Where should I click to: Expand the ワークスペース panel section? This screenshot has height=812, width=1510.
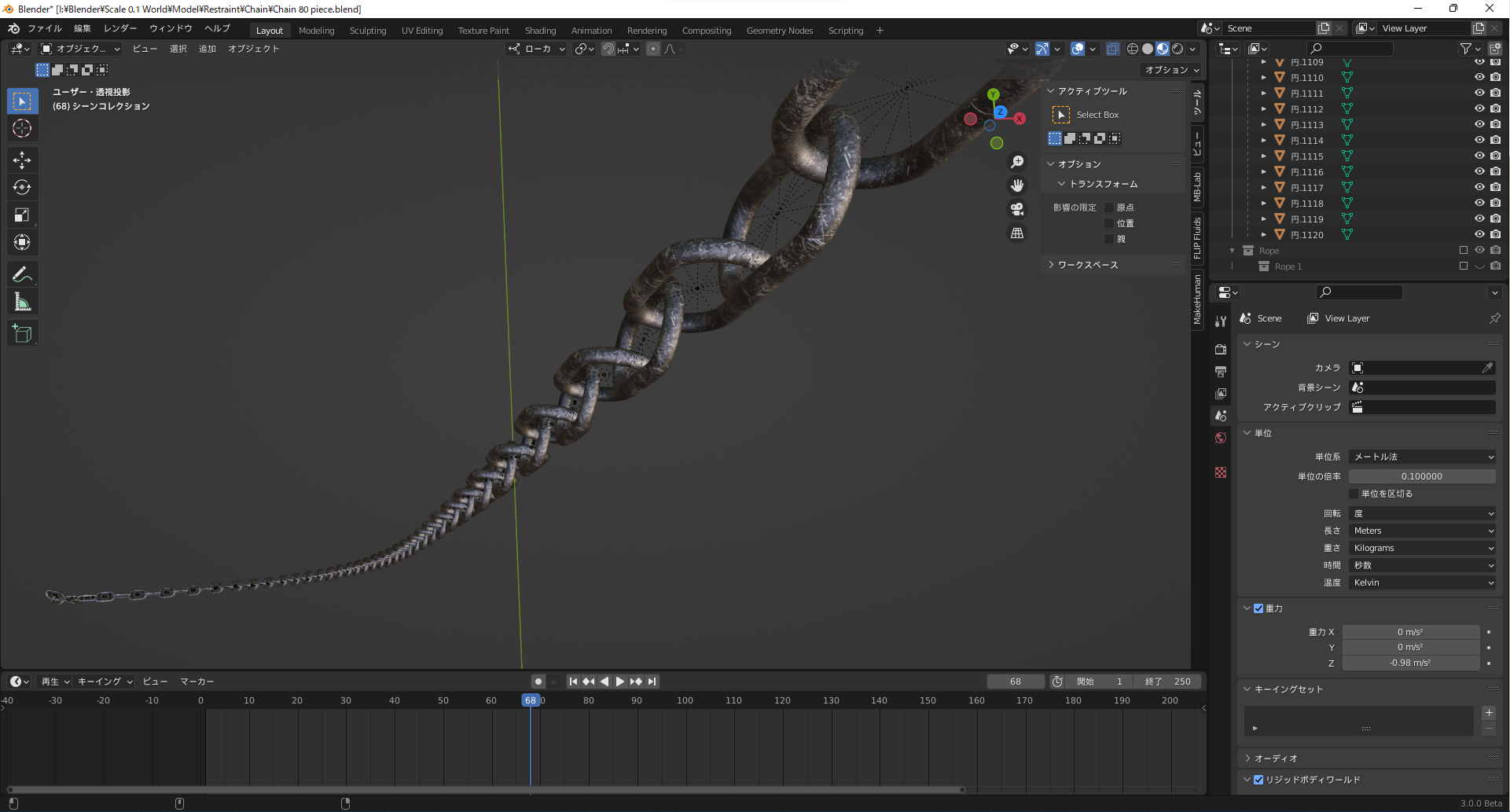tap(1087, 265)
